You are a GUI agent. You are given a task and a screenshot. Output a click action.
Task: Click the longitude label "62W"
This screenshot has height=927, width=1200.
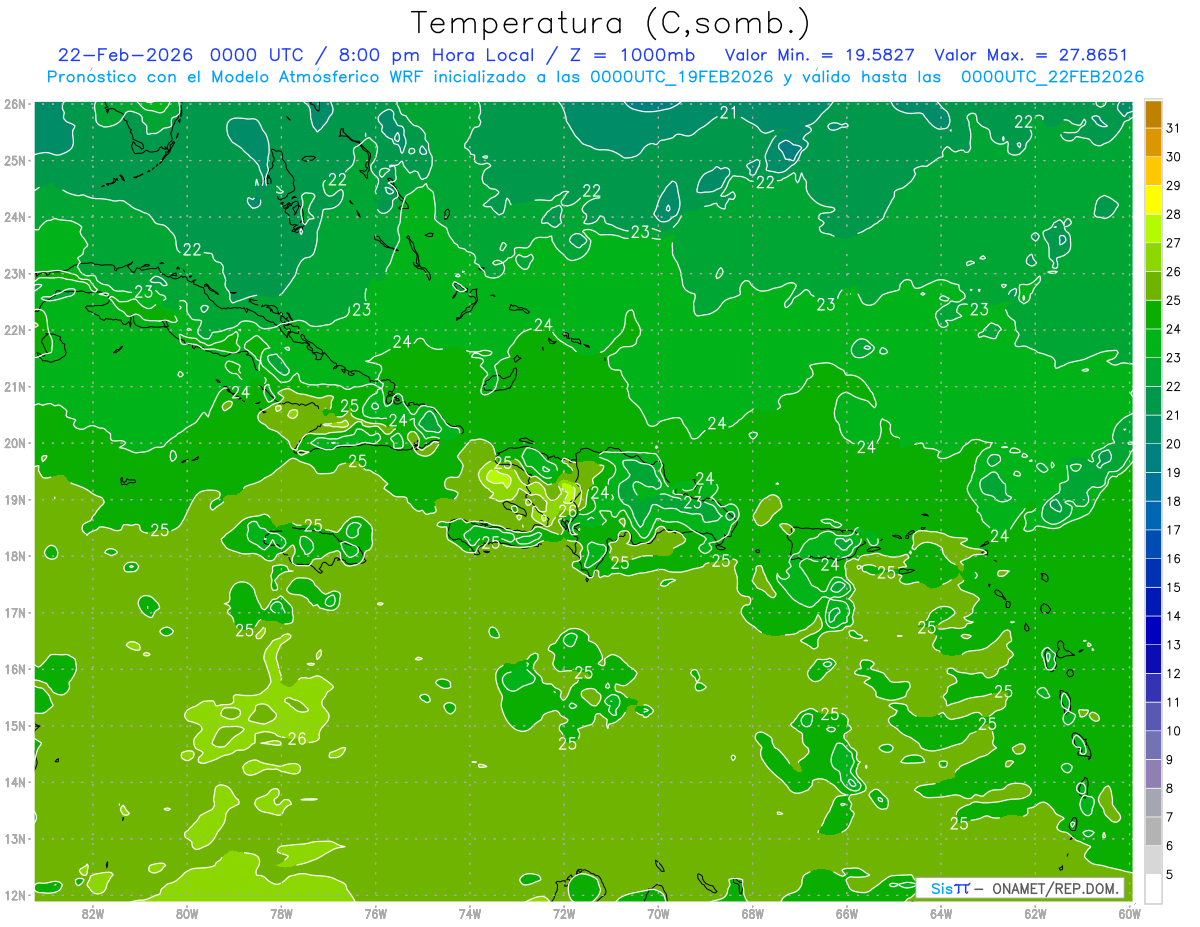[1035, 913]
